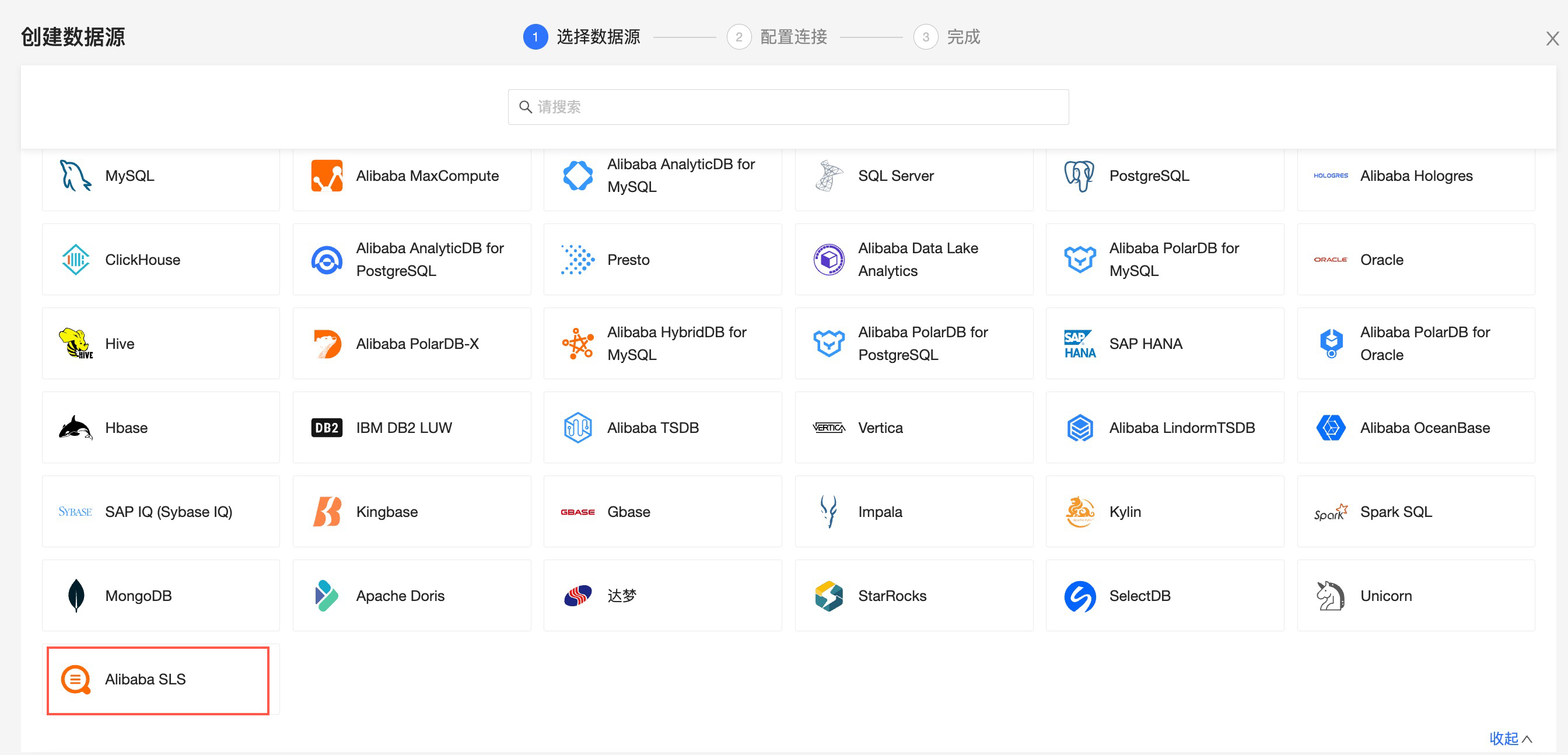
Task: Go to step 配置连接
Action: tap(778, 37)
